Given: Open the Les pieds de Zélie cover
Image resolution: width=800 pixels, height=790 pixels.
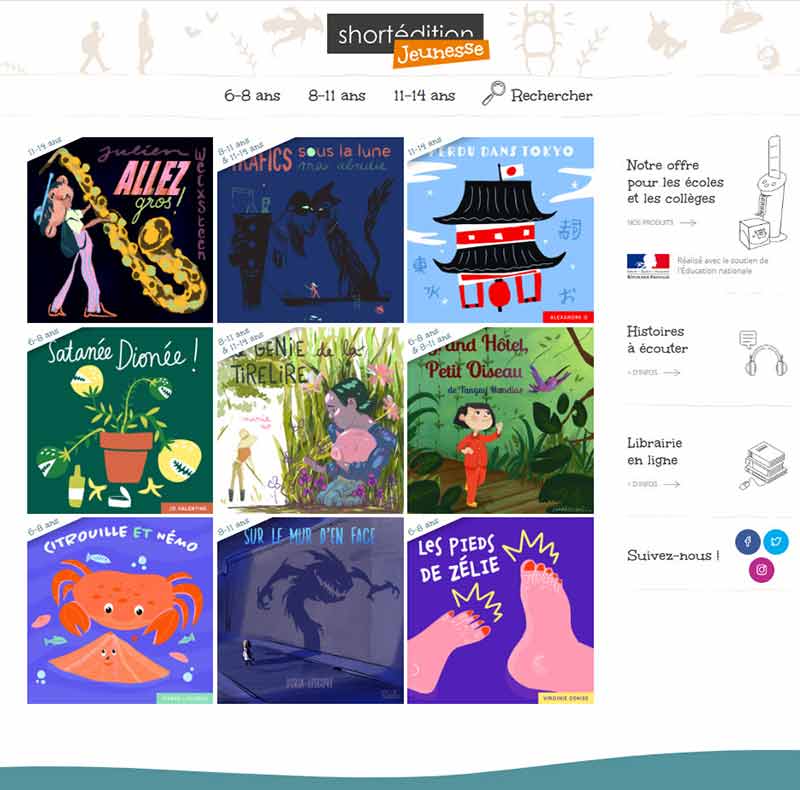Looking at the screenshot, I should coord(501,611).
